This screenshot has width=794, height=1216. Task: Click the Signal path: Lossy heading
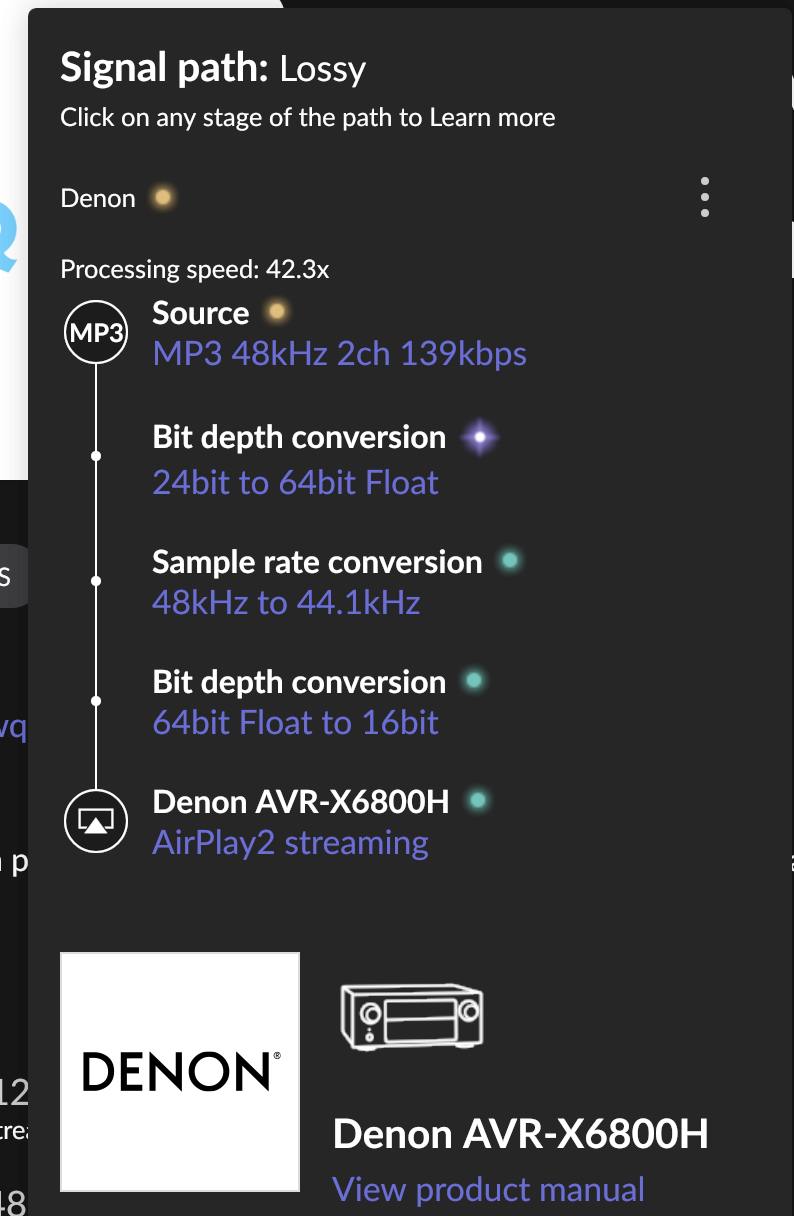(213, 69)
